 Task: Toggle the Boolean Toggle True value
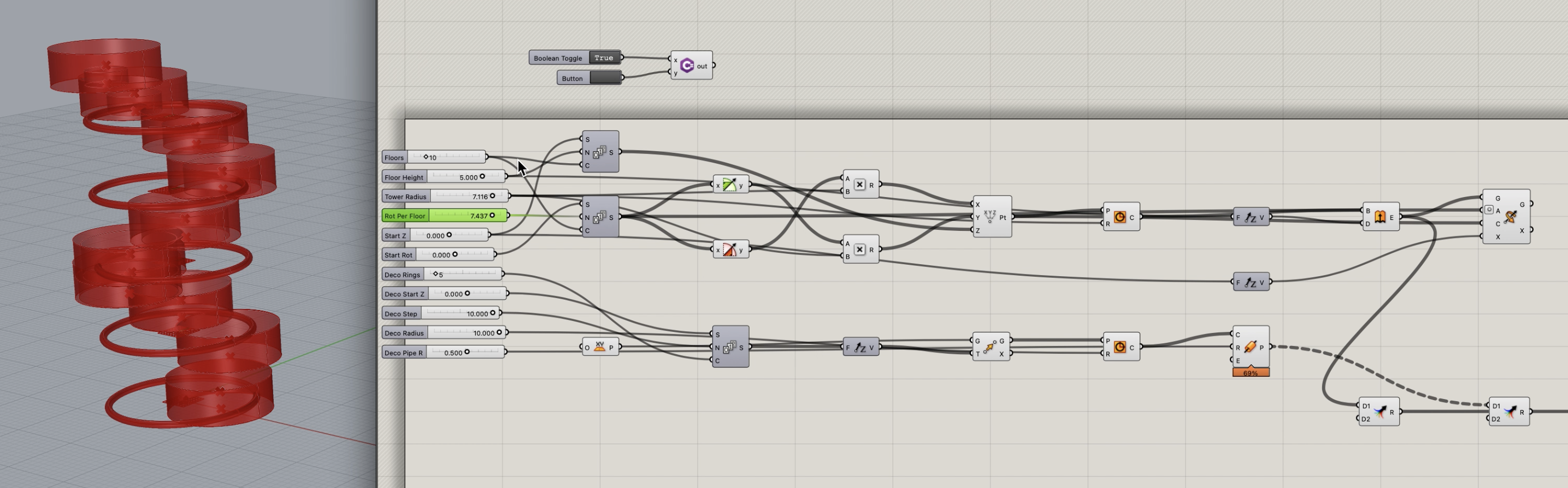click(604, 58)
